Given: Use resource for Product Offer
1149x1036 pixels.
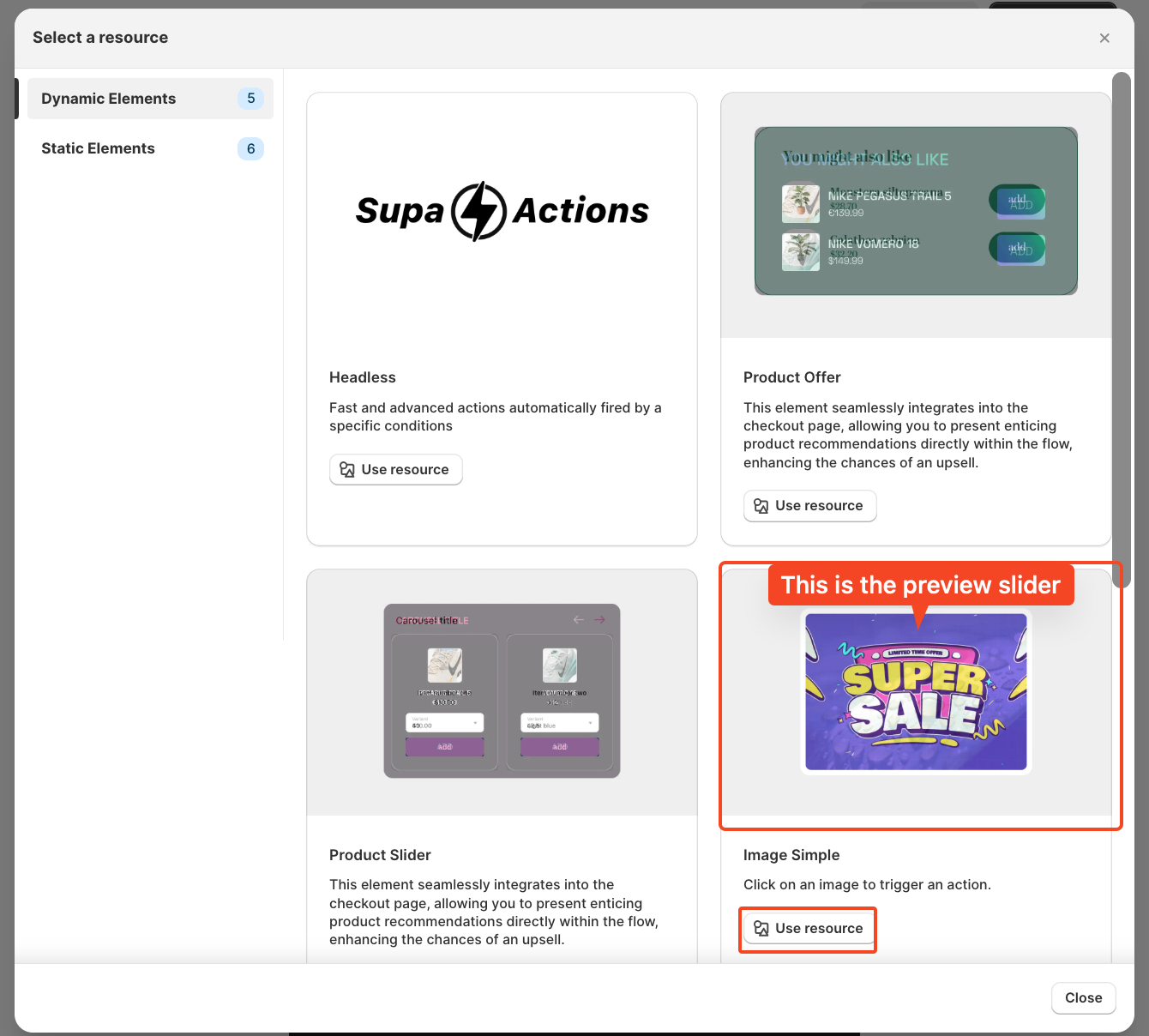Looking at the screenshot, I should pos(810,506).
